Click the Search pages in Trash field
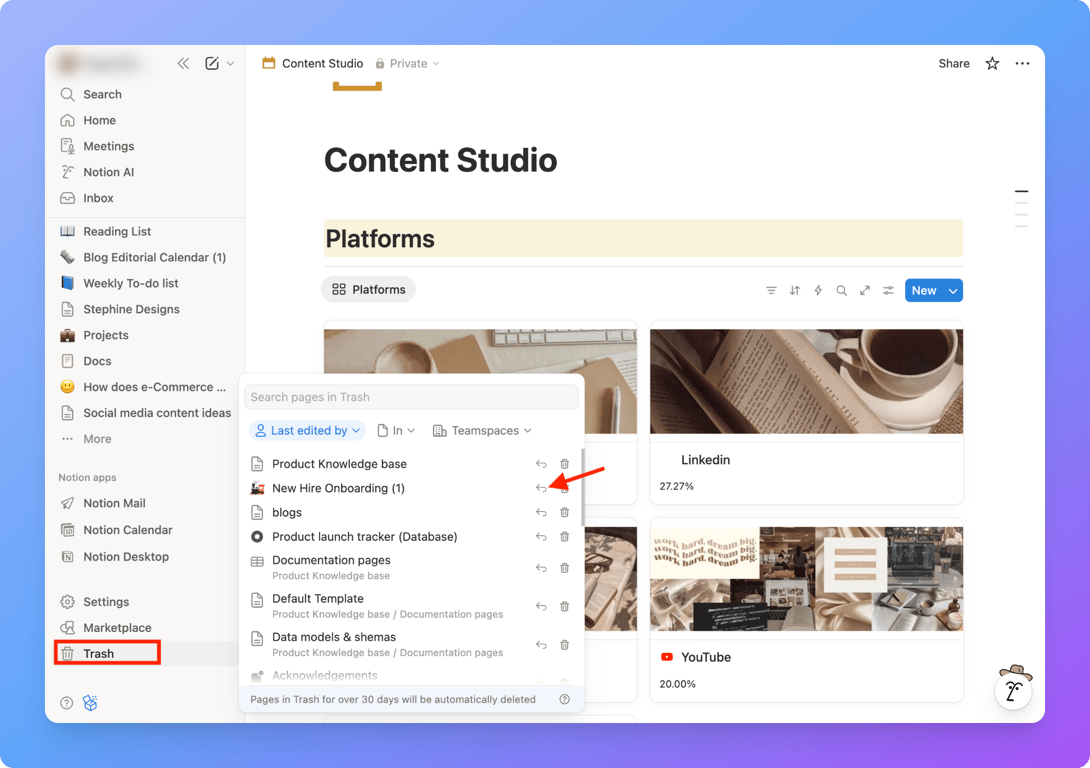Screen dimensions: 1090x768 point(412,397)
